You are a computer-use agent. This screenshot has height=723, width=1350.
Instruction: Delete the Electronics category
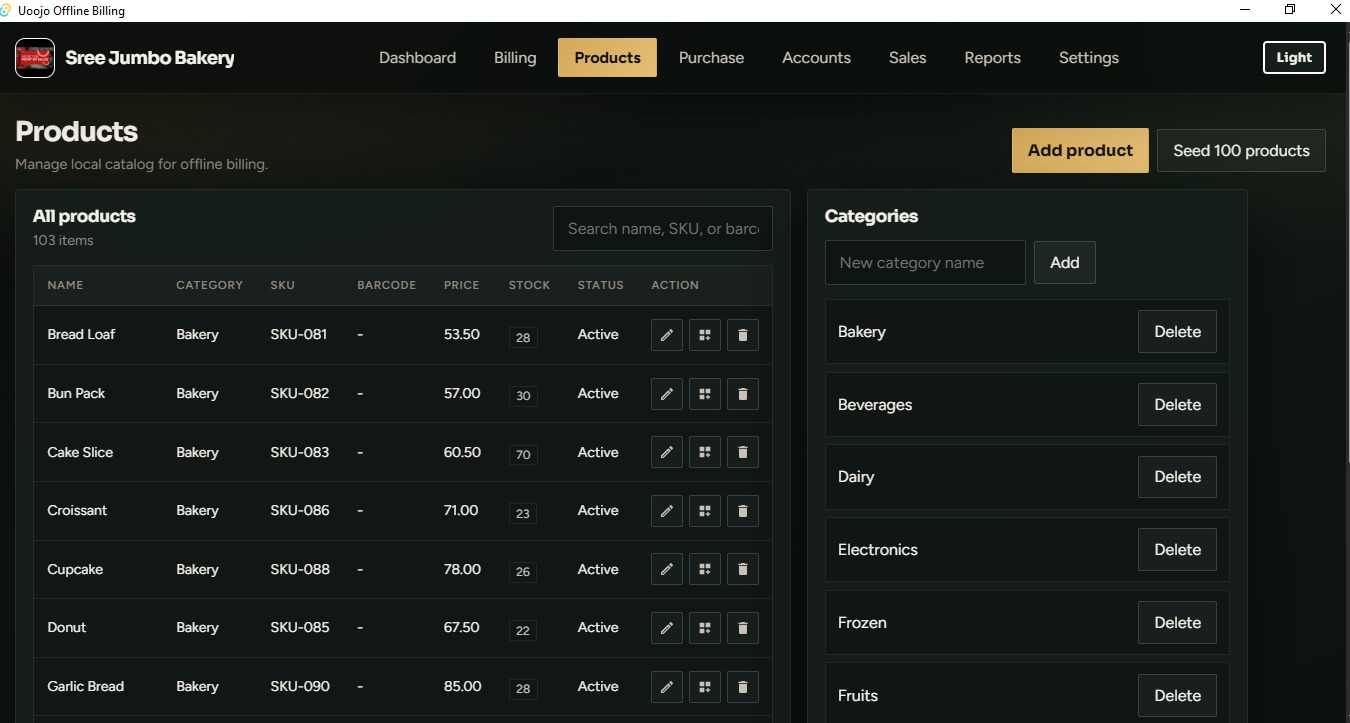point(1177,550)
